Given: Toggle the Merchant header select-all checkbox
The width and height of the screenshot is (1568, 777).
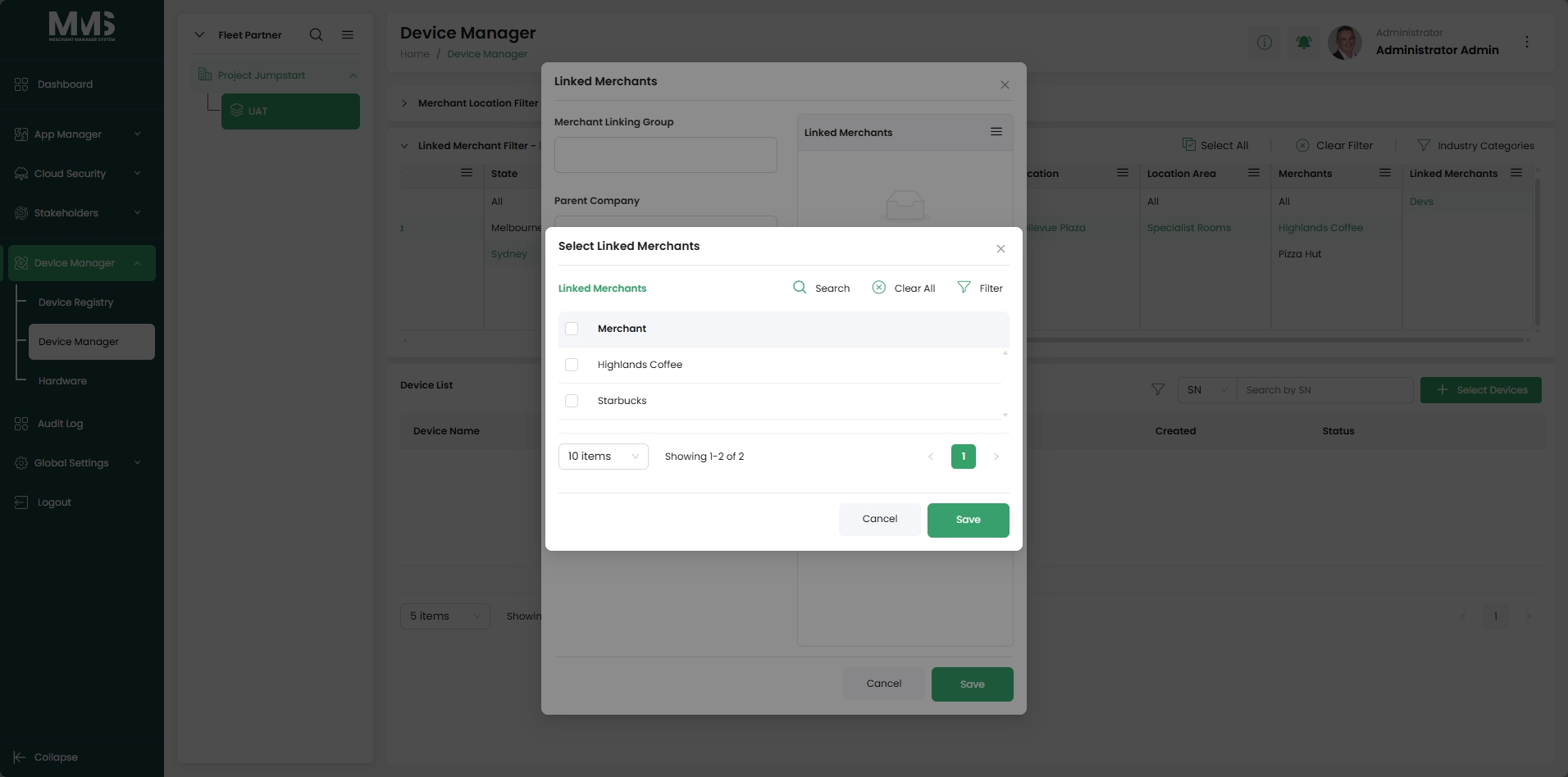Looking at the screenshot, I should 572,329.
